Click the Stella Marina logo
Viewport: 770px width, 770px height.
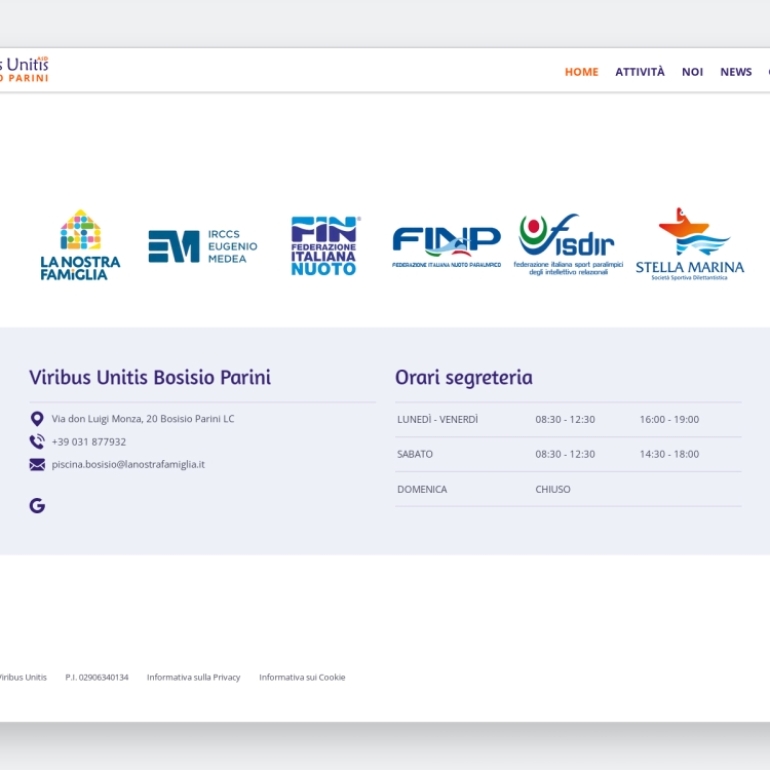[x=689, y=244]
